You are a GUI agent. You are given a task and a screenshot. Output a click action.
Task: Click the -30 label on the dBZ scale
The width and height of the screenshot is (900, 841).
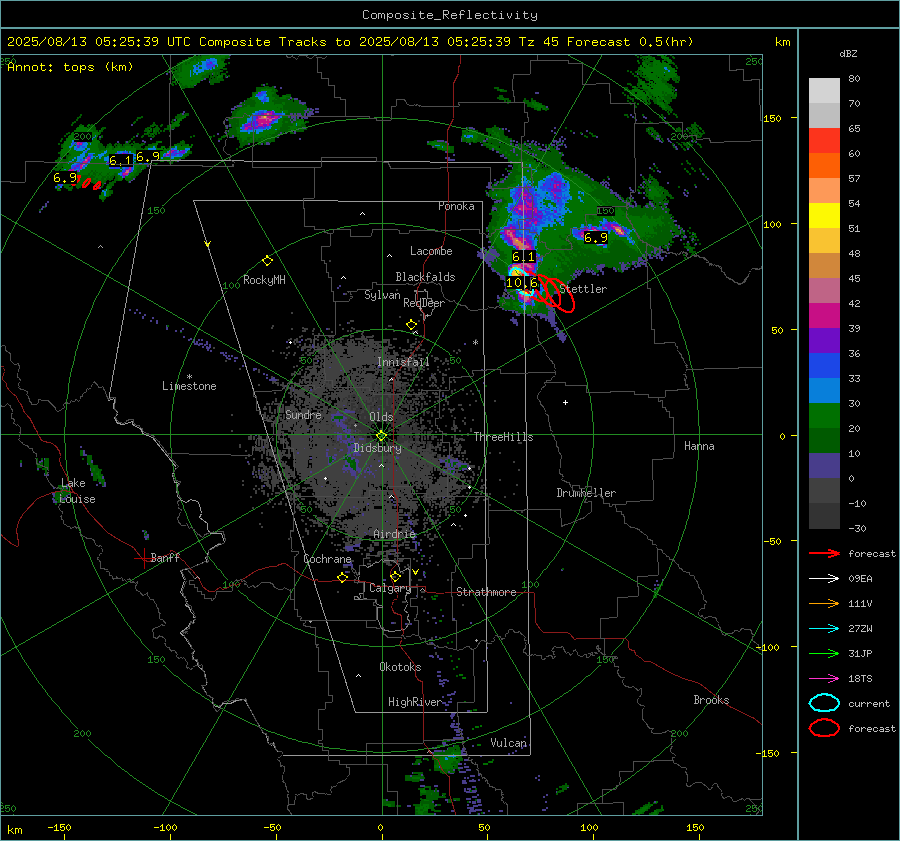tap(857, 529)
